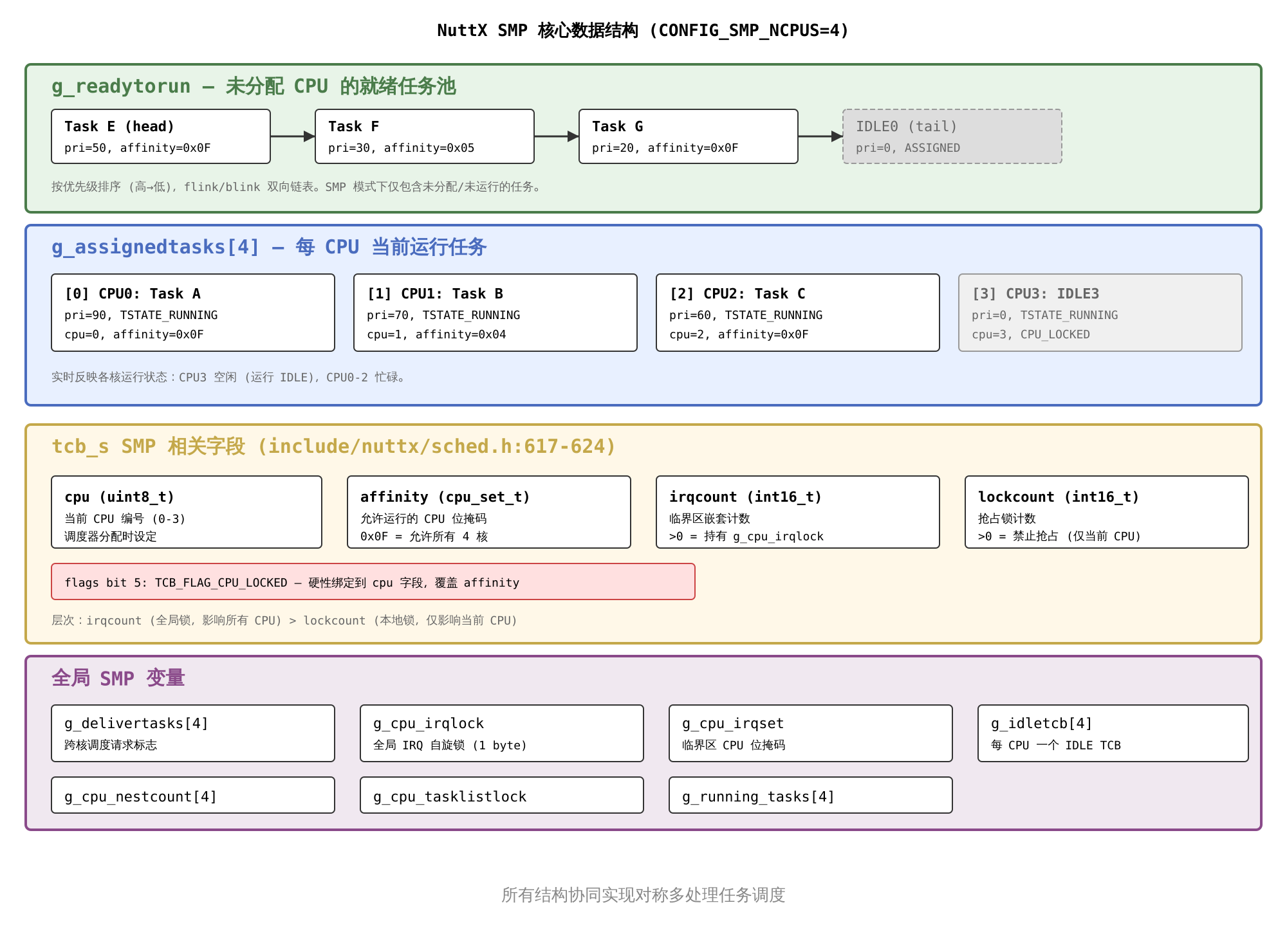Select the cpu (uint8_t) field box
The width and height of the screenshot is (1287, 952).
coord(187,512)
